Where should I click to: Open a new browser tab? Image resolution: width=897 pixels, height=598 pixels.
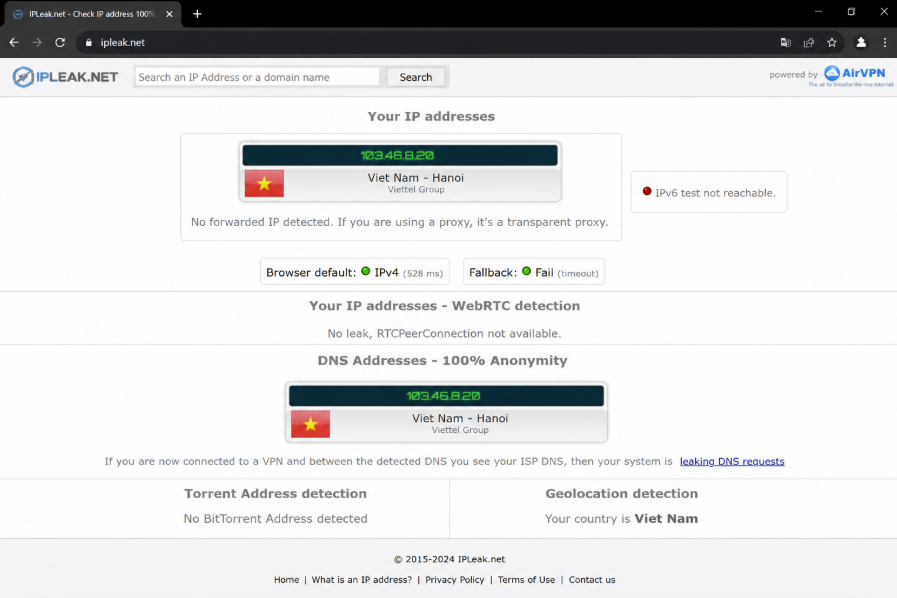pos(197,14)
